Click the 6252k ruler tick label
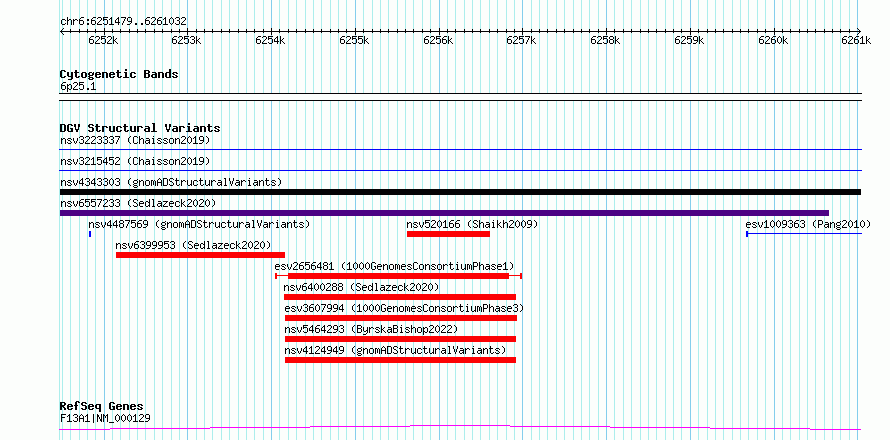Image resolution: width=890 pixels, height=440 pixels. 103,40
